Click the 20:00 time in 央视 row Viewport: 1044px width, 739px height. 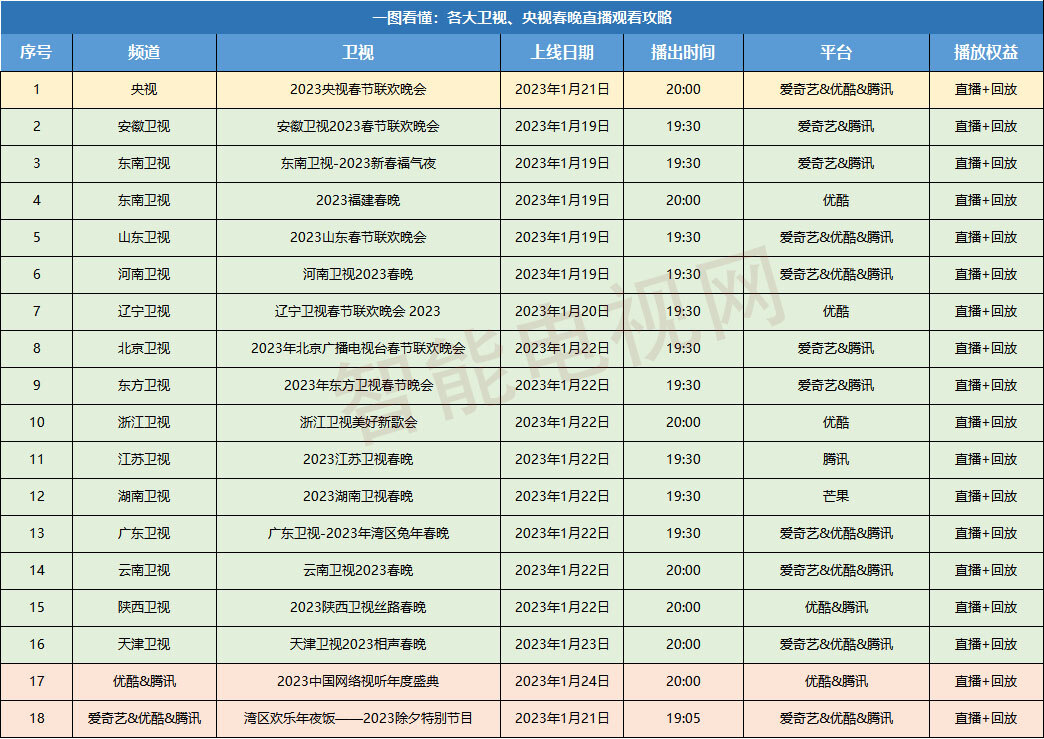coord(683,89)
